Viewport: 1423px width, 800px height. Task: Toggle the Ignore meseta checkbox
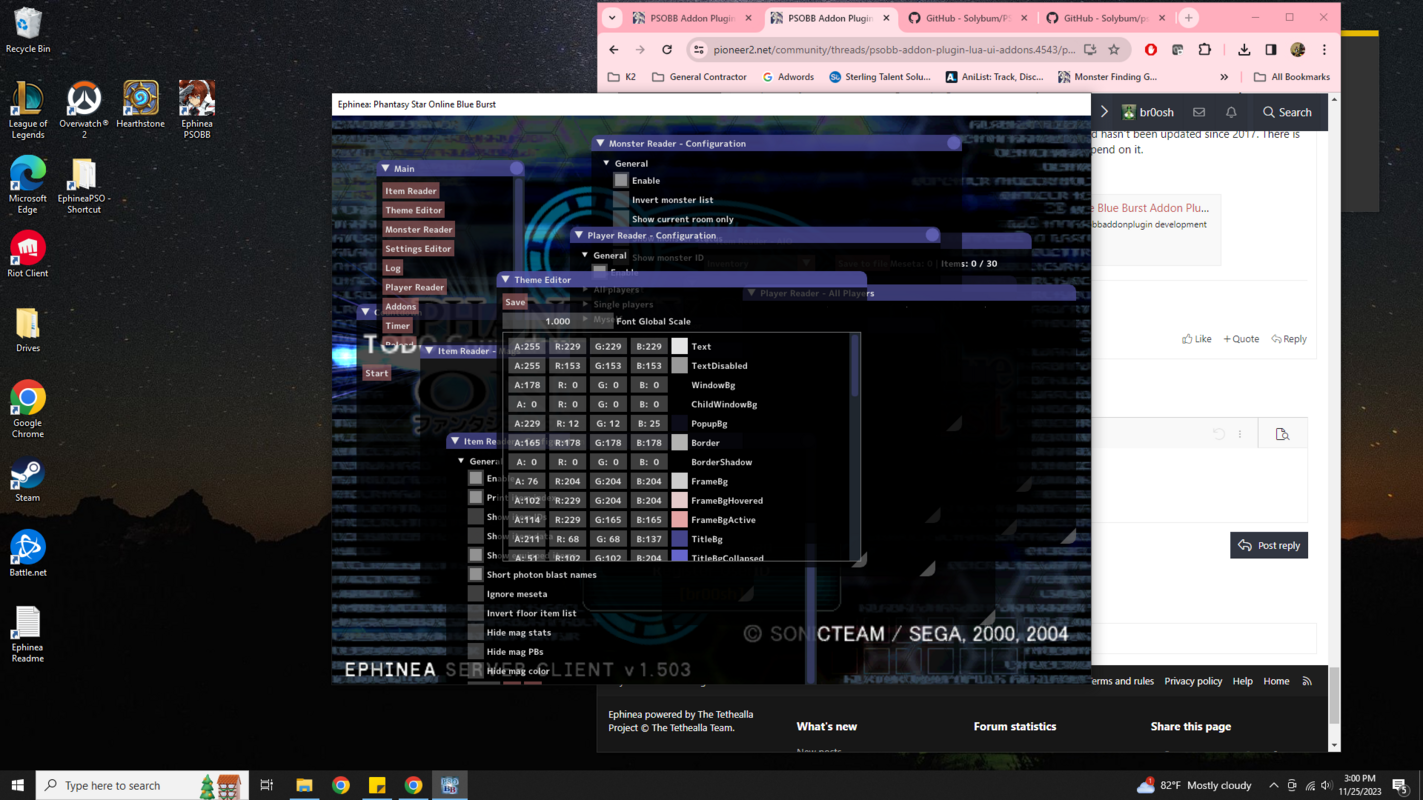(476, 593)
